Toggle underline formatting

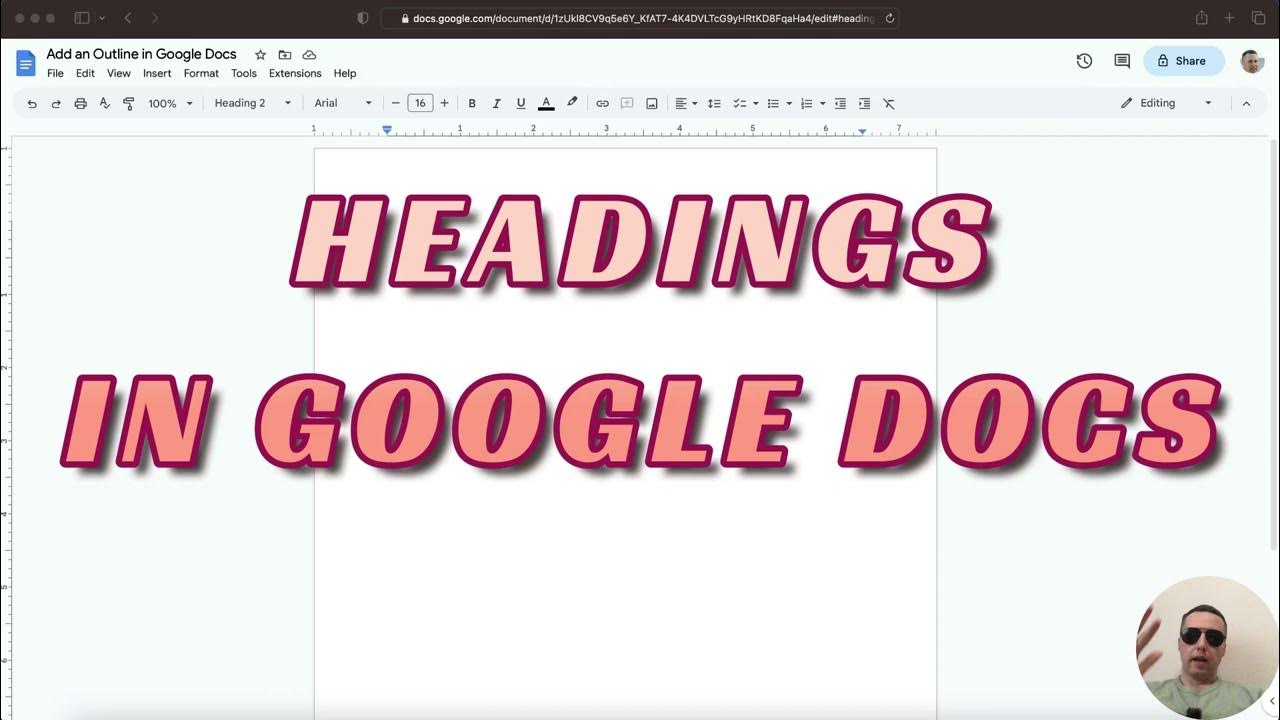[521, 103]
